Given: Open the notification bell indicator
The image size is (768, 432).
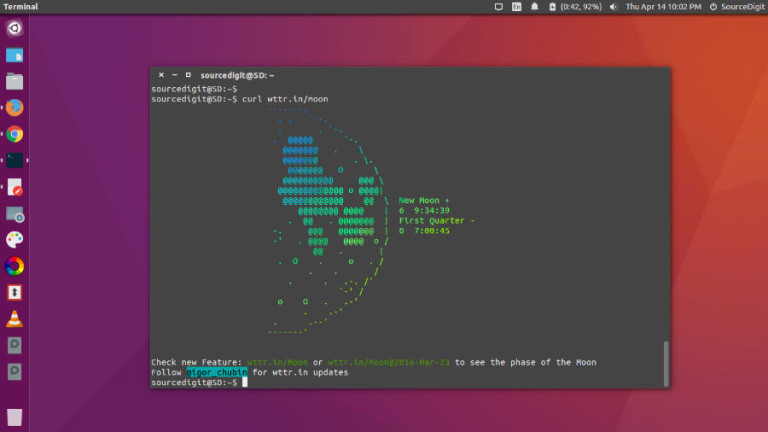Looking at the screenshot, I should (534, 6).
